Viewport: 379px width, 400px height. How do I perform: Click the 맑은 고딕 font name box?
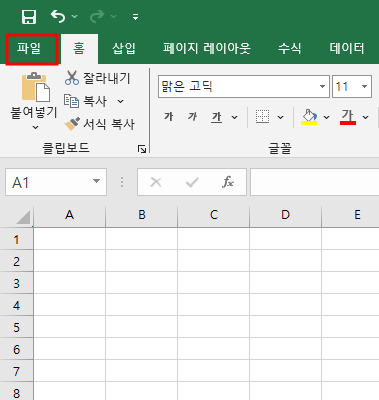(238, 87)
